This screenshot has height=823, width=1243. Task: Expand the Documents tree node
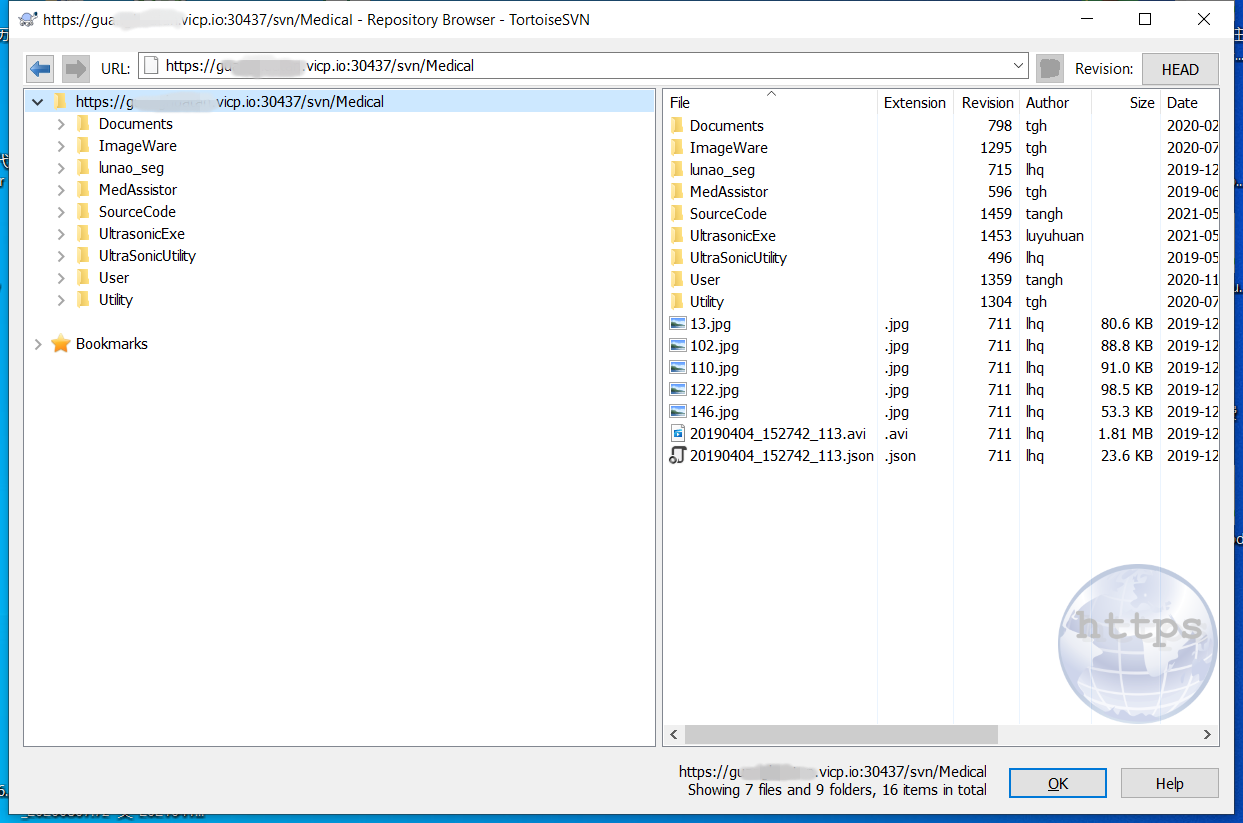(61, 124)
